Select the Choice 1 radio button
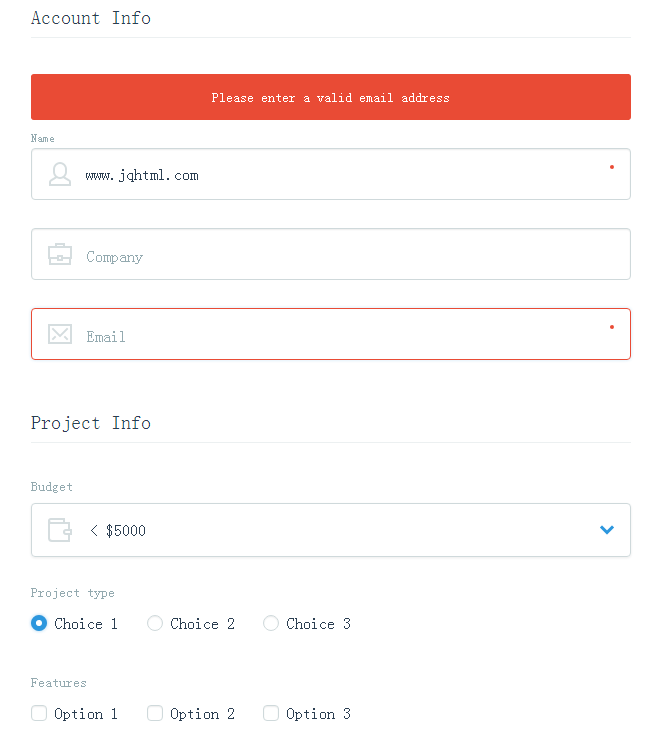Screen dimensions: 664x746 (x=39, y=623)
